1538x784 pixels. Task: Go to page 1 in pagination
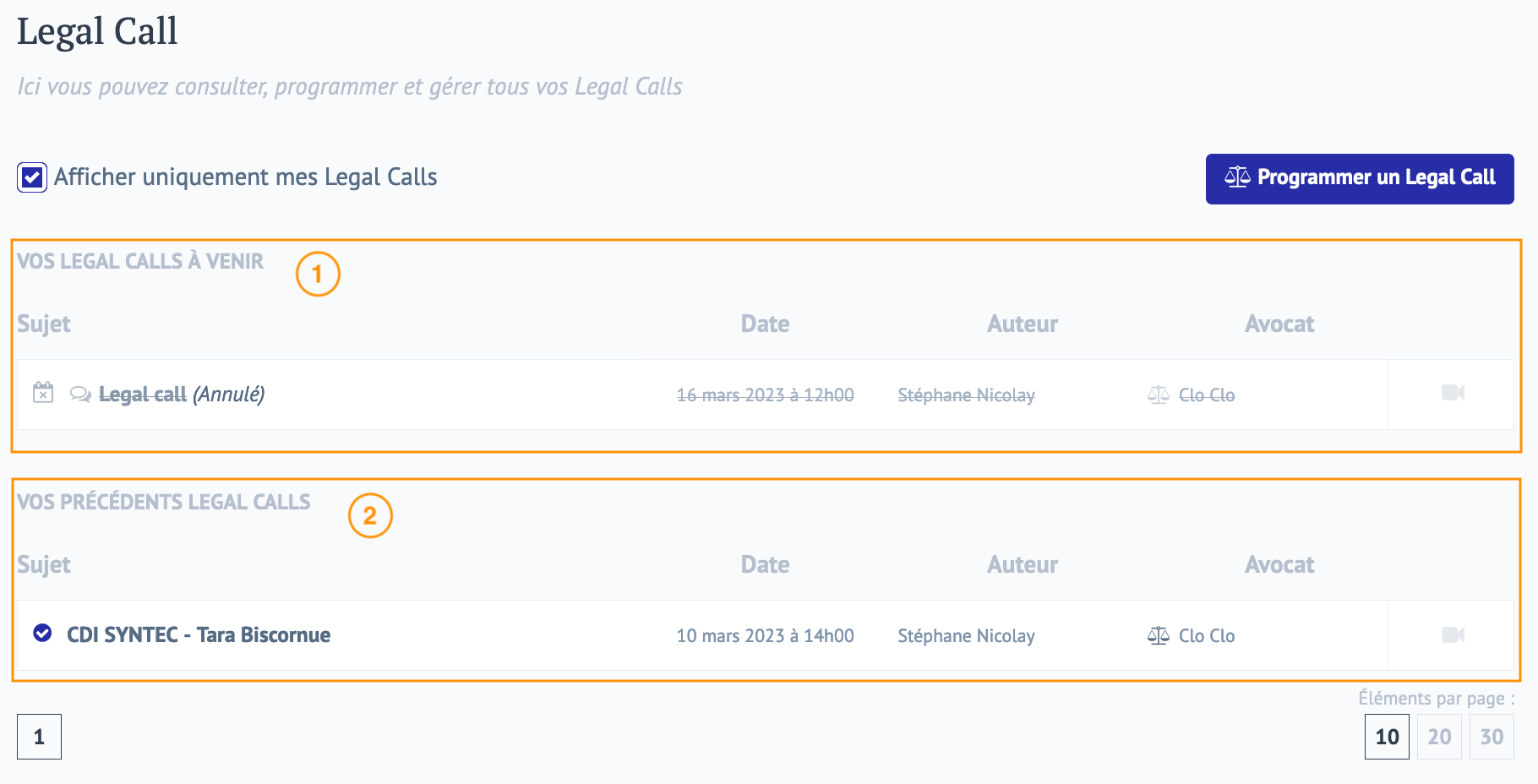tap(39, 737)
